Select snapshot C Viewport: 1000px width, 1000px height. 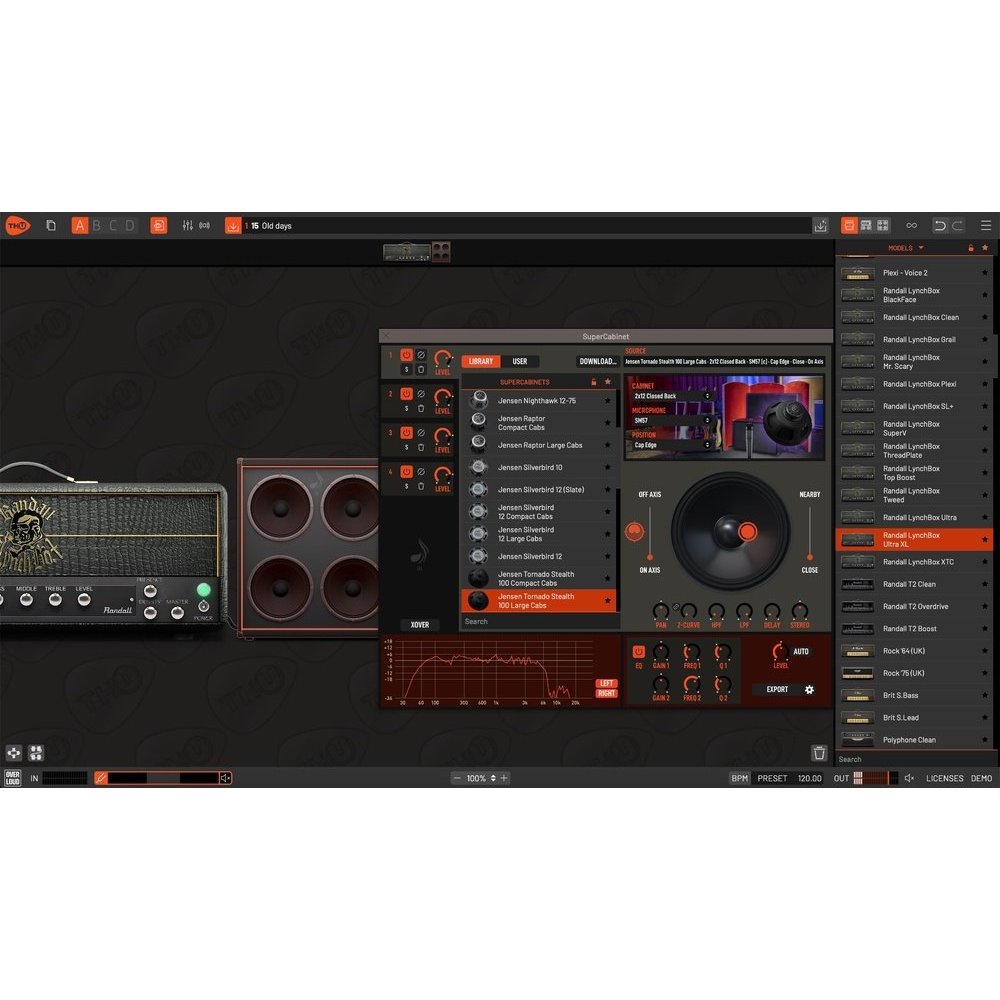[x=114, y=225]
